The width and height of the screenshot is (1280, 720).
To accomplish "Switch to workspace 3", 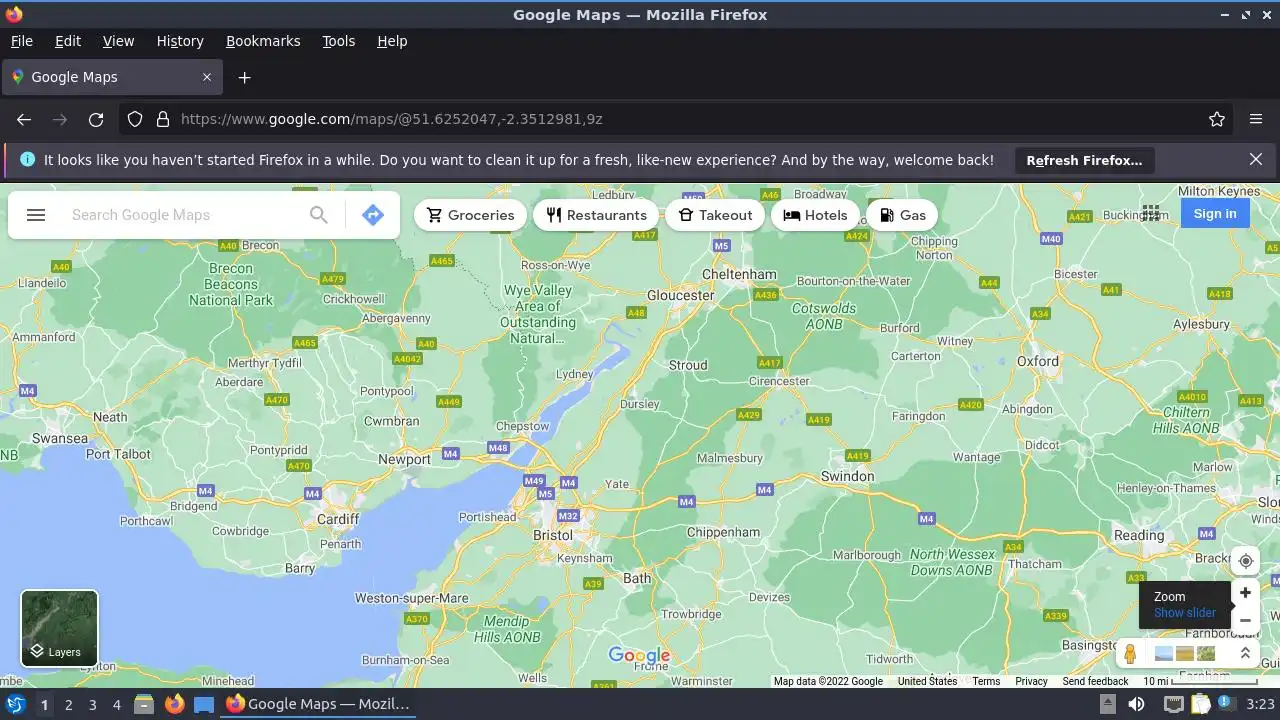I will (x=92, y=704).
